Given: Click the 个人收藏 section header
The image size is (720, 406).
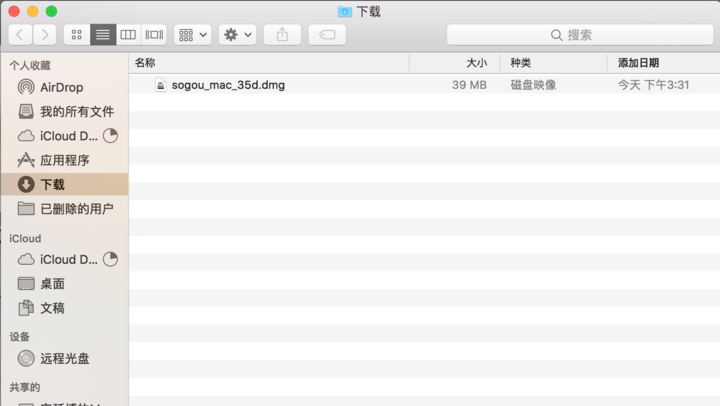Looking at the screenshot, I should click(30, 66).
